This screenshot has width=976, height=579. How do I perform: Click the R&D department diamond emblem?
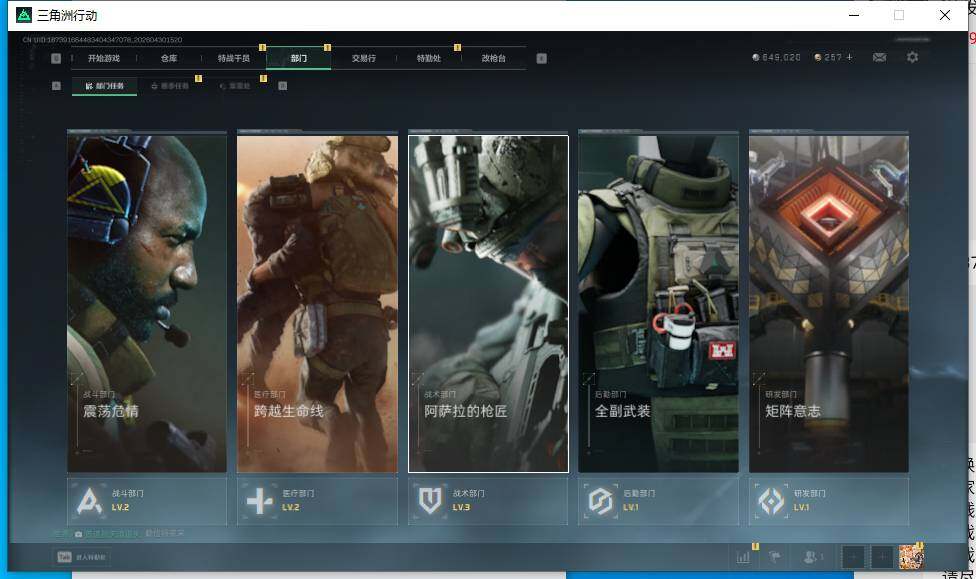771,500
